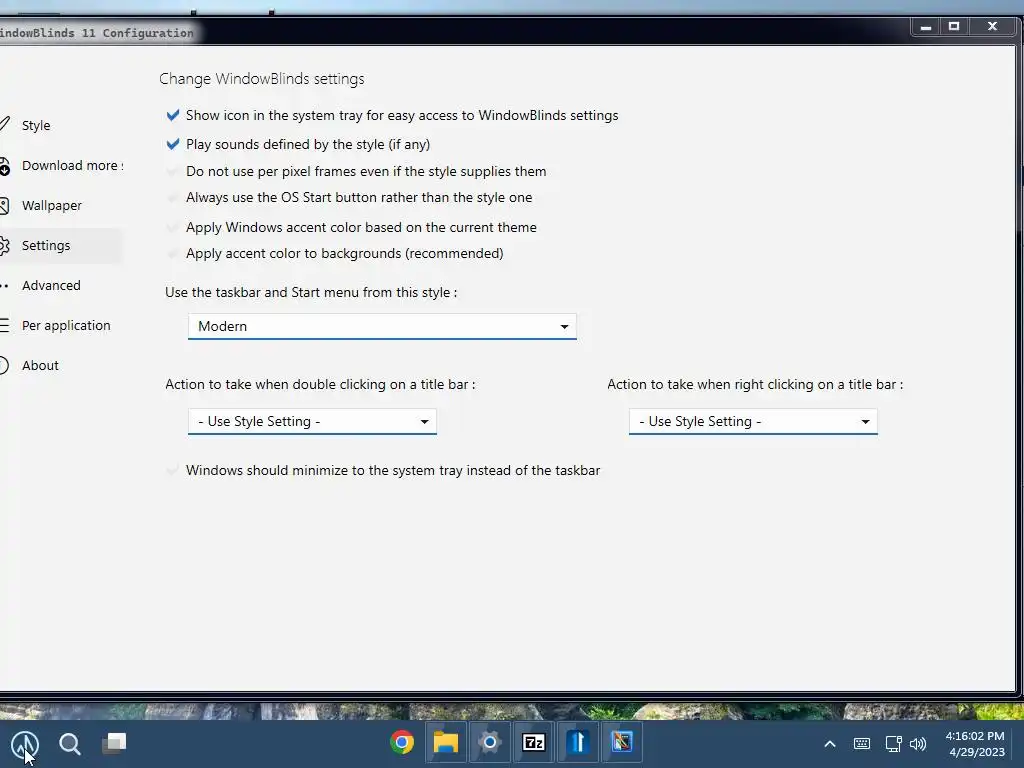Open 7-Zip from the taskbar

point(534,743)
